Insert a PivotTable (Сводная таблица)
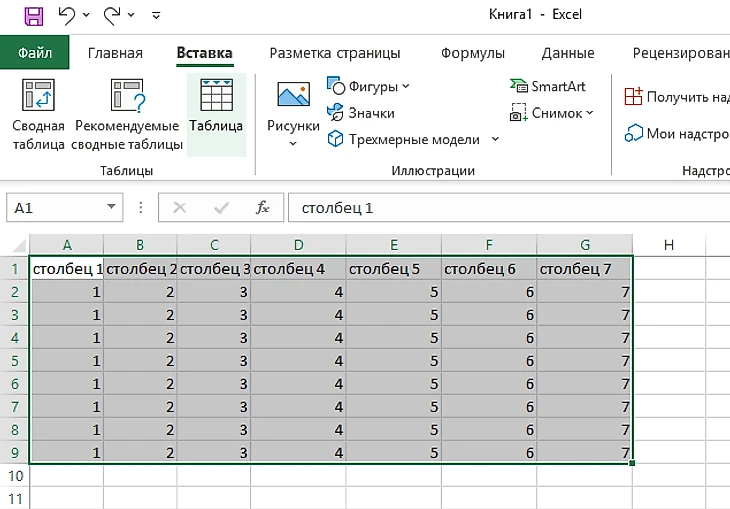730x509 pixels. pos(38,115)
